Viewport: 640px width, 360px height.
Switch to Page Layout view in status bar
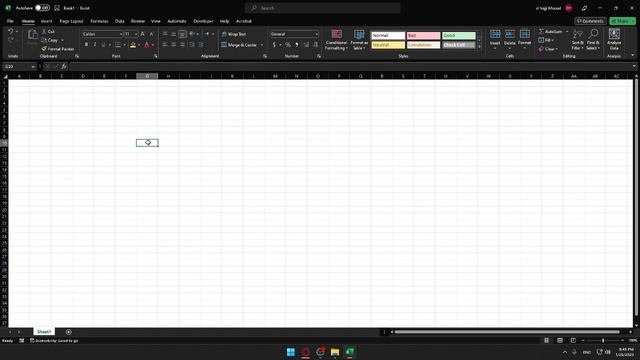click(x=560, y=340)
